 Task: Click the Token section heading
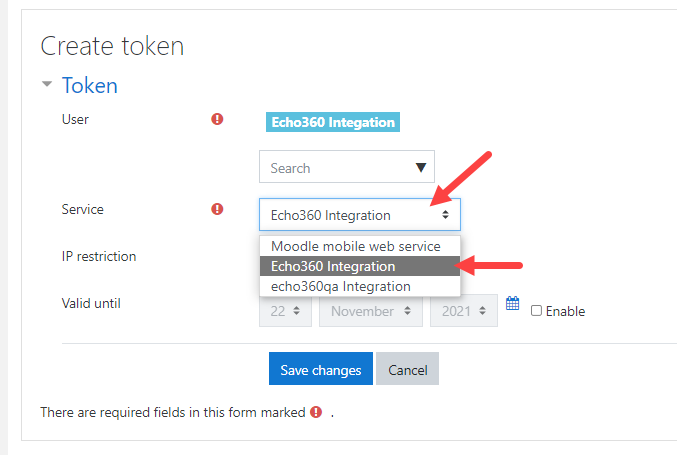(90, 85)
